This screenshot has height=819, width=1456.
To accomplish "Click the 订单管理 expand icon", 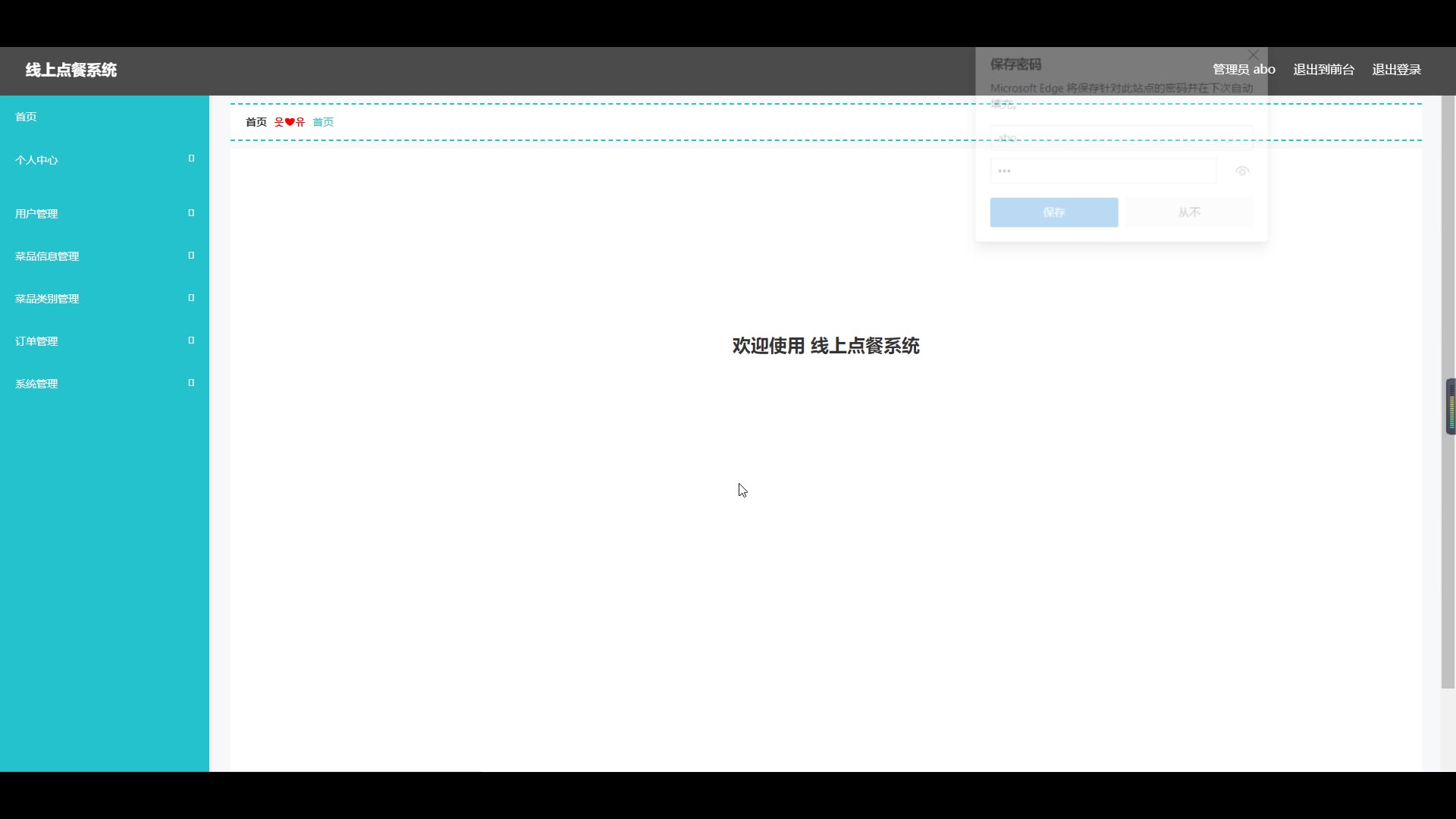I will [x=191, y=340].
